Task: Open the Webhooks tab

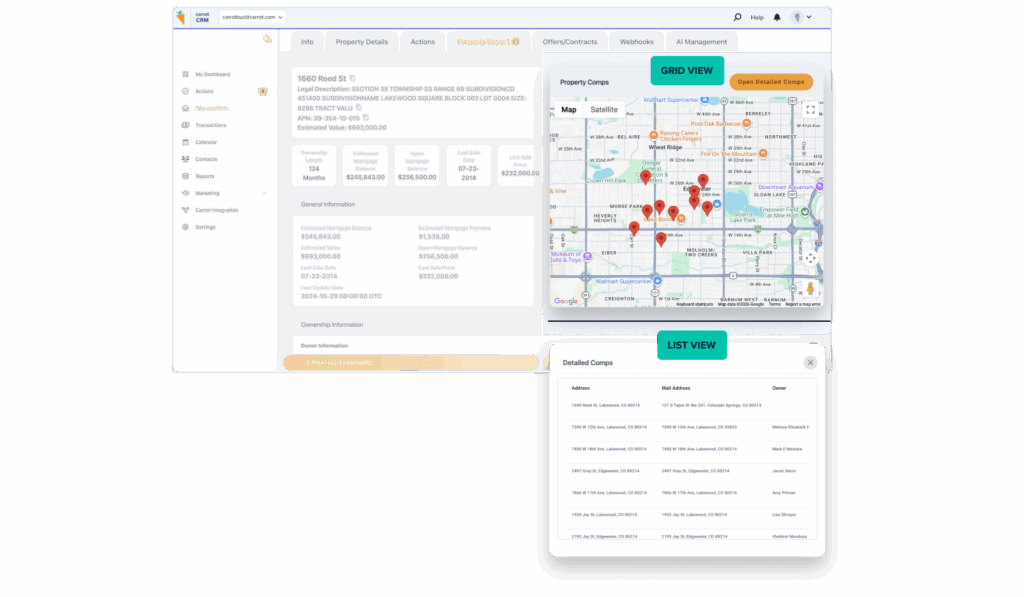Action: 637,42
